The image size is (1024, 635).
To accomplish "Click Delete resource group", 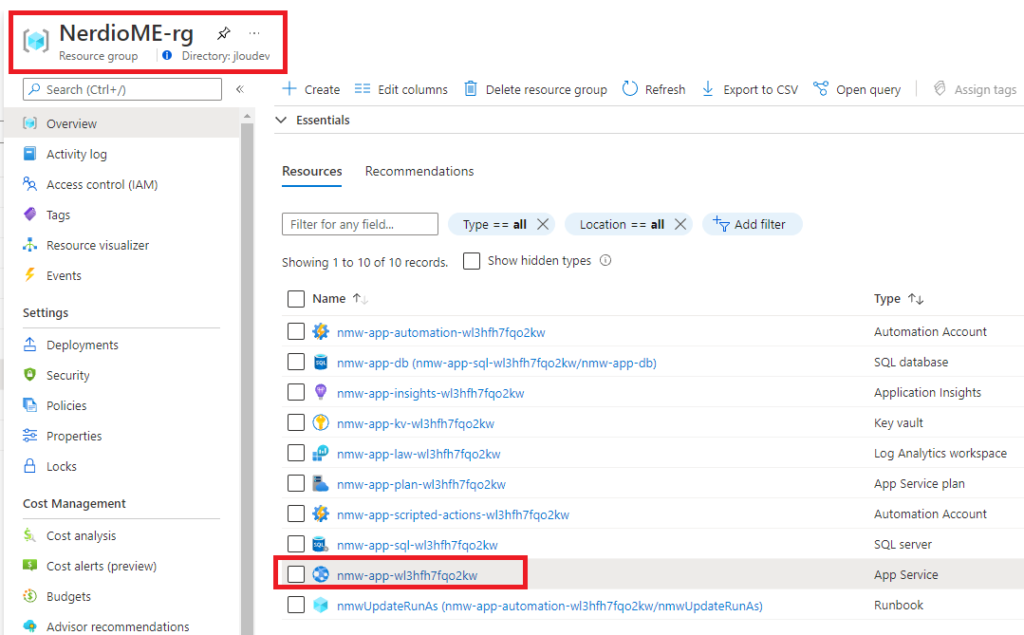I will pyautogui.click(x=536, y=90).
